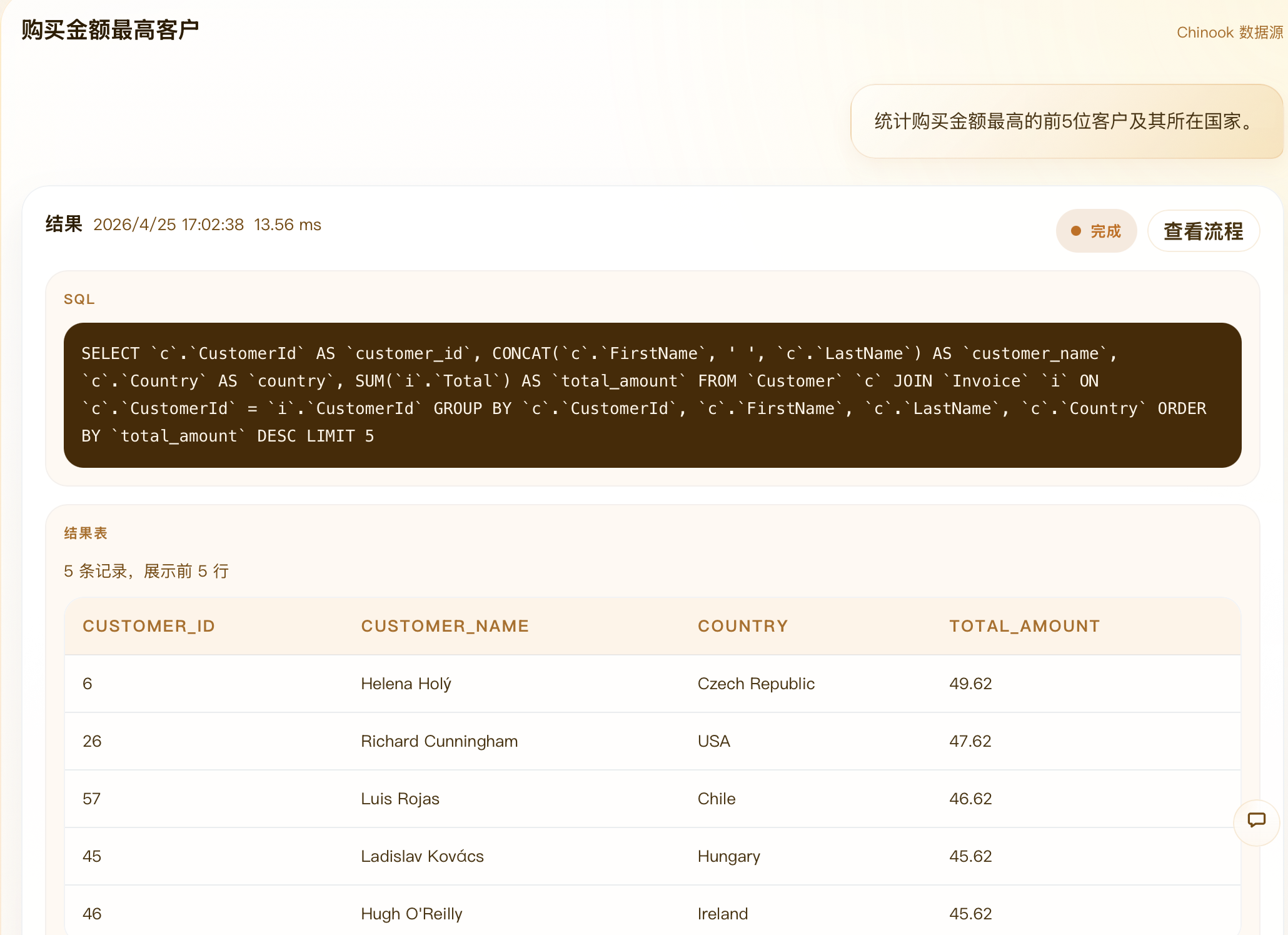1288x935 pixels.
Task: Click 45.62 in the Hugh O'Reilly row
Action: [970, 914]
